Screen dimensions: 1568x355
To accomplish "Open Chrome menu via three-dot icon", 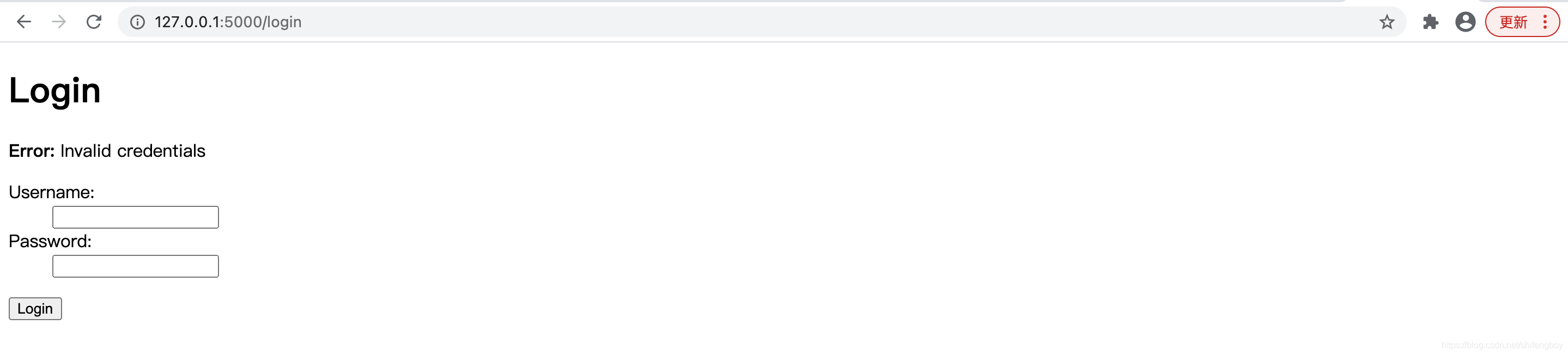I will (1545, 22).
